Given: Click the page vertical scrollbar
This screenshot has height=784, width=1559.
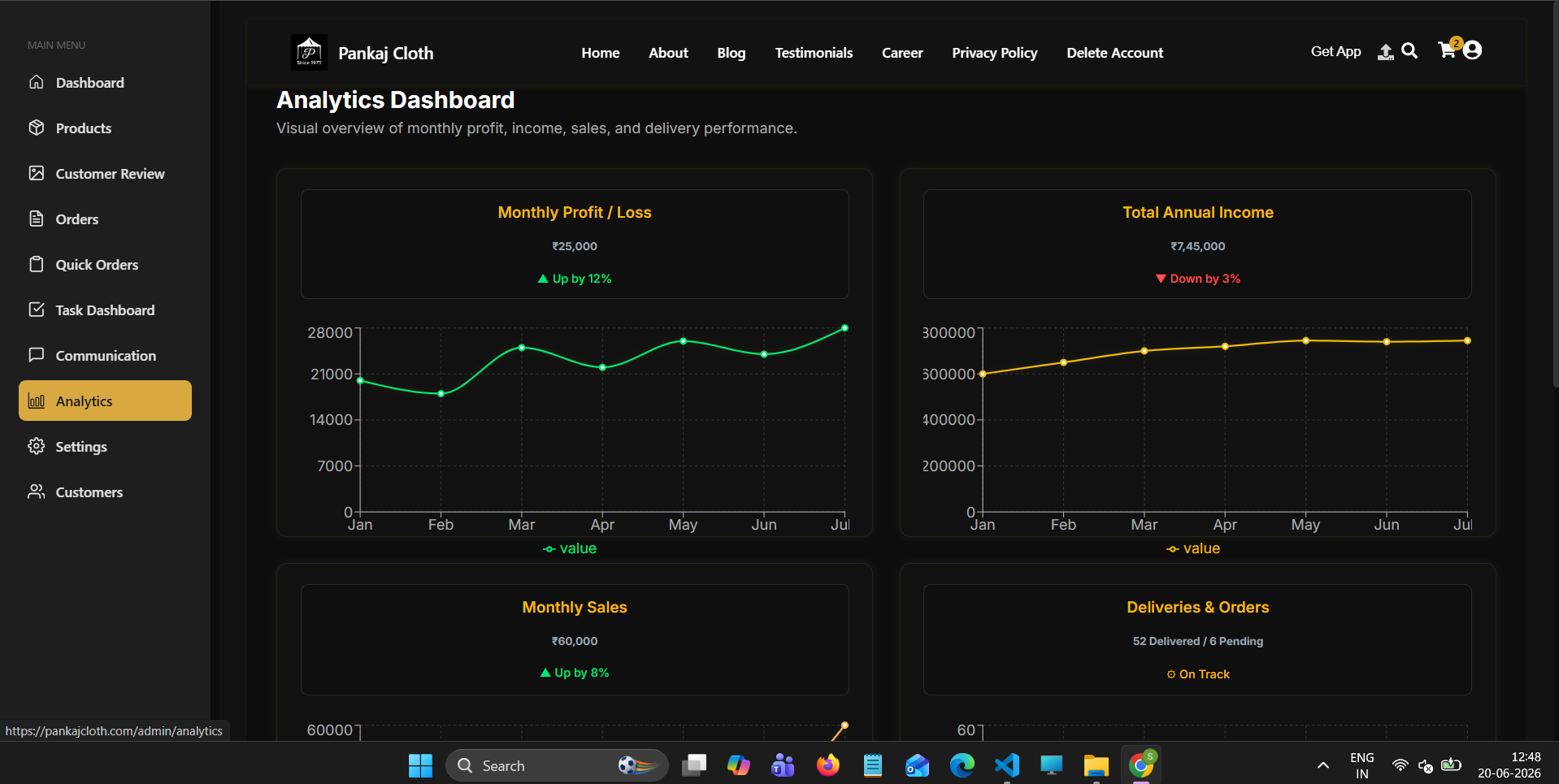Looking at the screenshot, I should point(1554,195).
